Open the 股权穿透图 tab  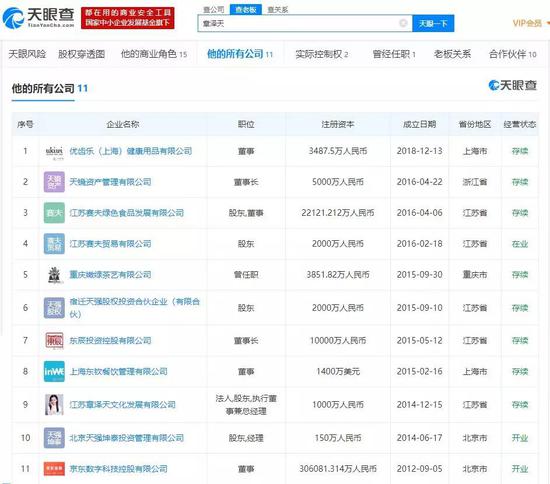(81, 54)
